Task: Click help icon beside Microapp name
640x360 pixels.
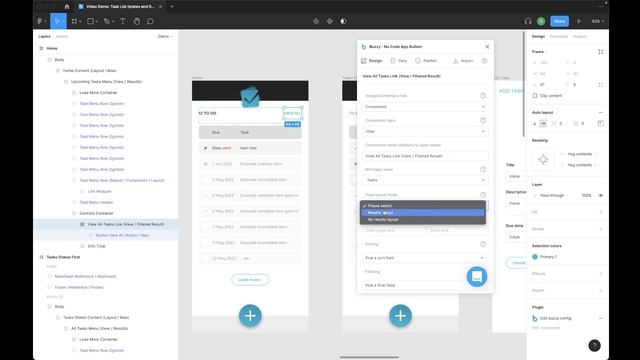Action: pos(483,169)
